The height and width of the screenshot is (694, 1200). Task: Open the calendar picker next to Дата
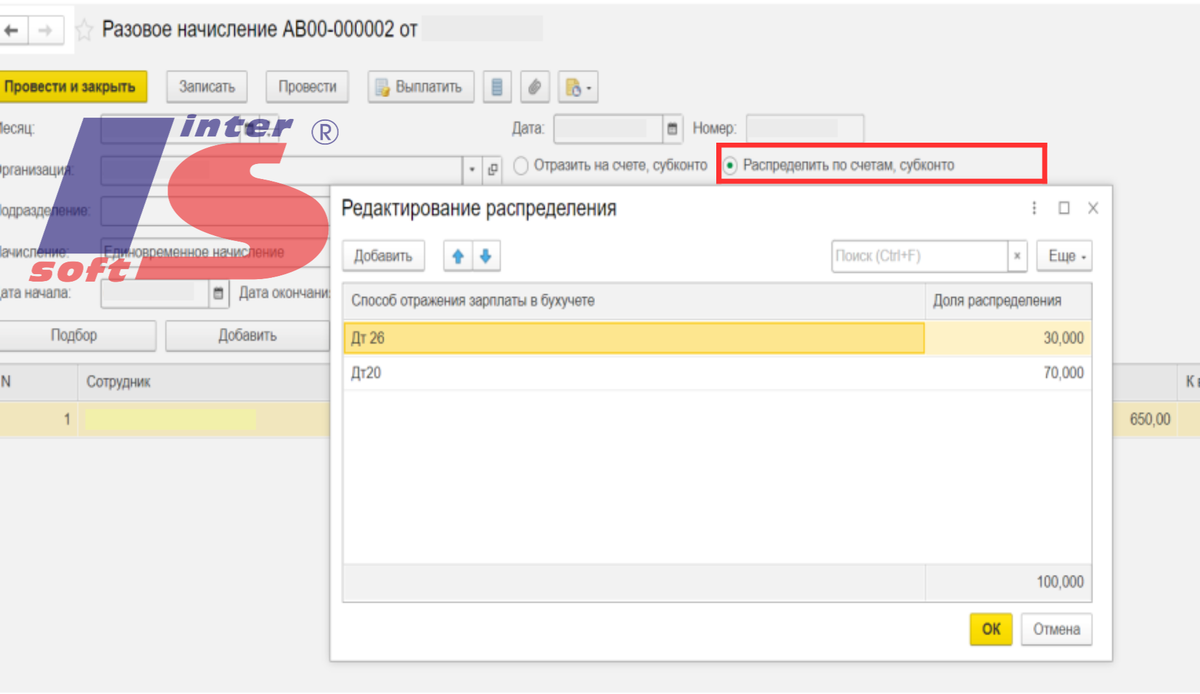tap(672, 129)
